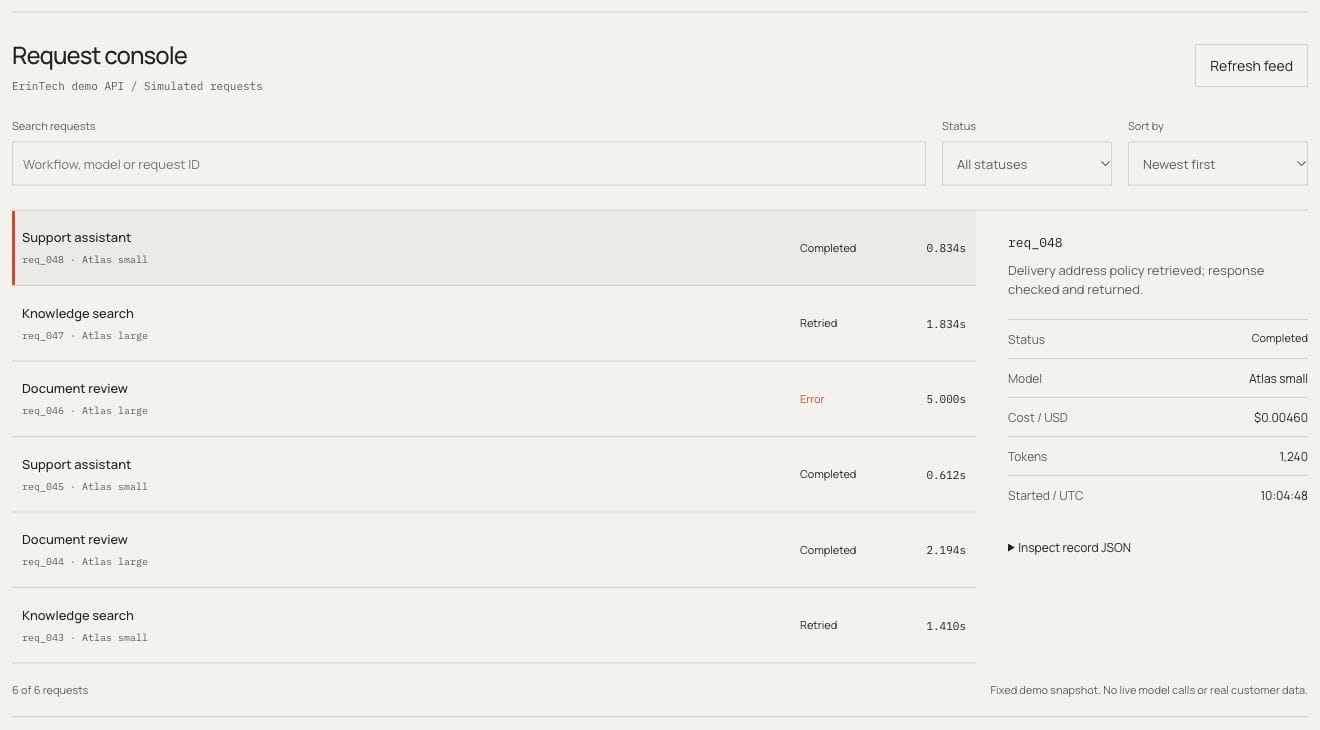Click the red Error status label
Screen dimensions: 1320x730
tap(812, 399)
